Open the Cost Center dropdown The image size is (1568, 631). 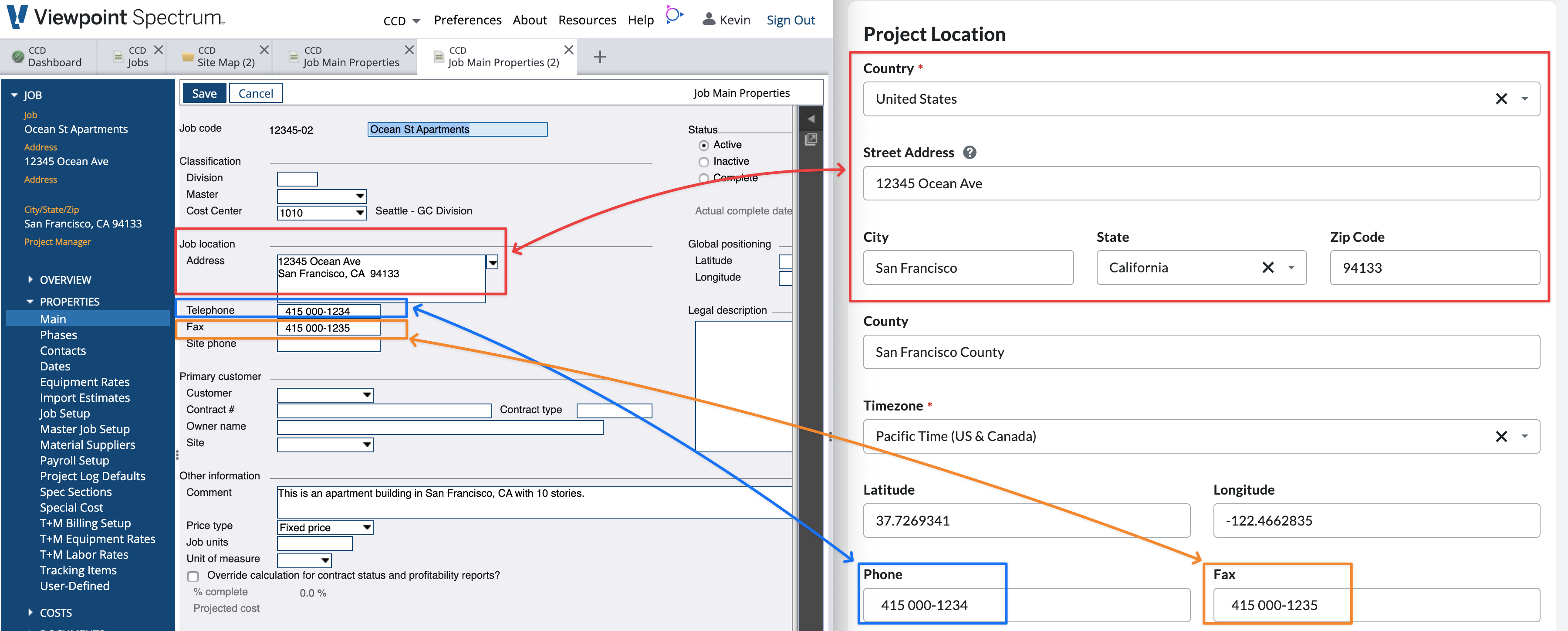click(x=360, y=213)
